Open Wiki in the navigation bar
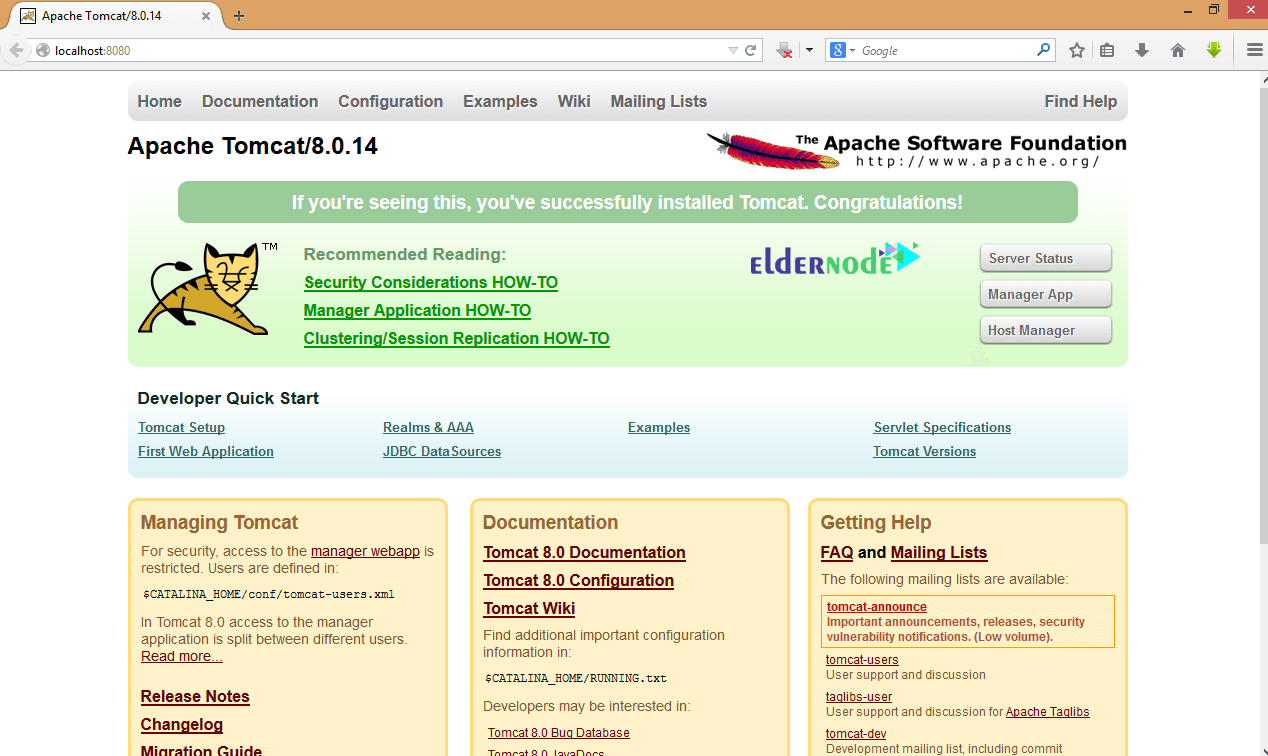Screen dimensions: 1268x756 574,101
